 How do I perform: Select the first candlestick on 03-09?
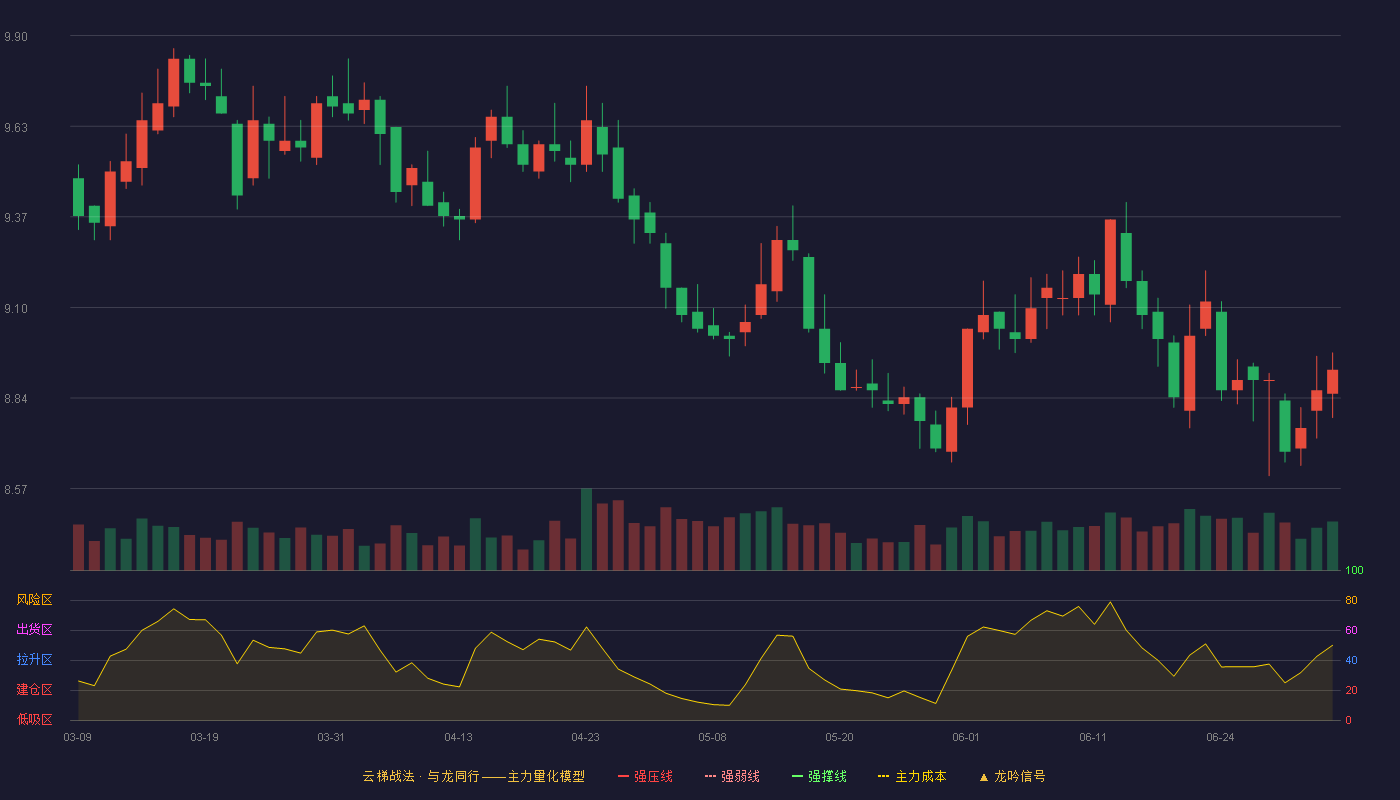(x=78, y=197)
